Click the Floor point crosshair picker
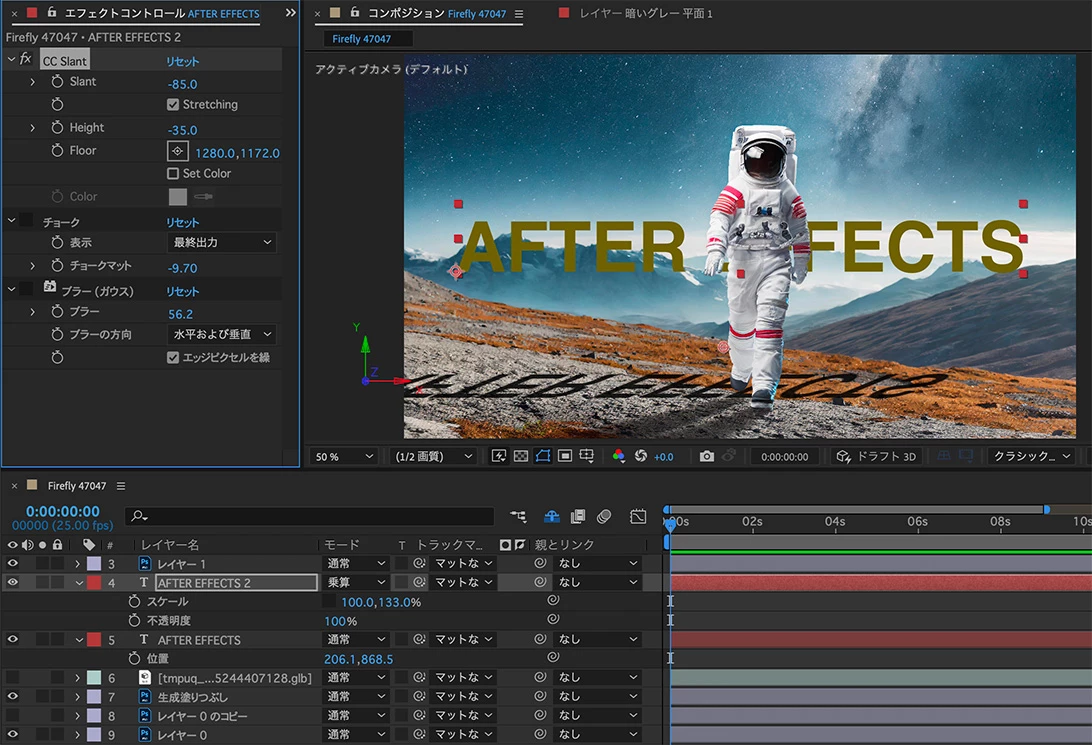The height and width of the screenshot is (745, 1092). 178,151
